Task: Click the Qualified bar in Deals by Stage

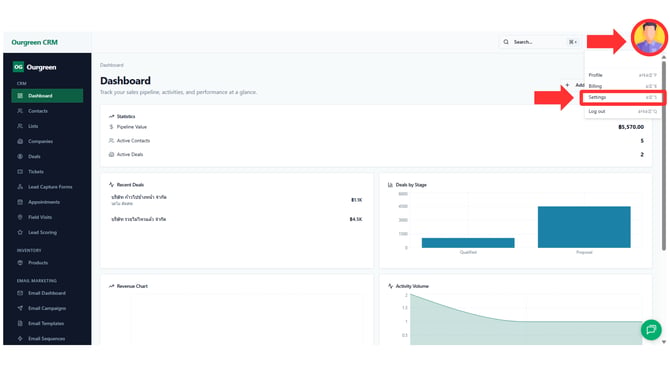Action: 468,243
